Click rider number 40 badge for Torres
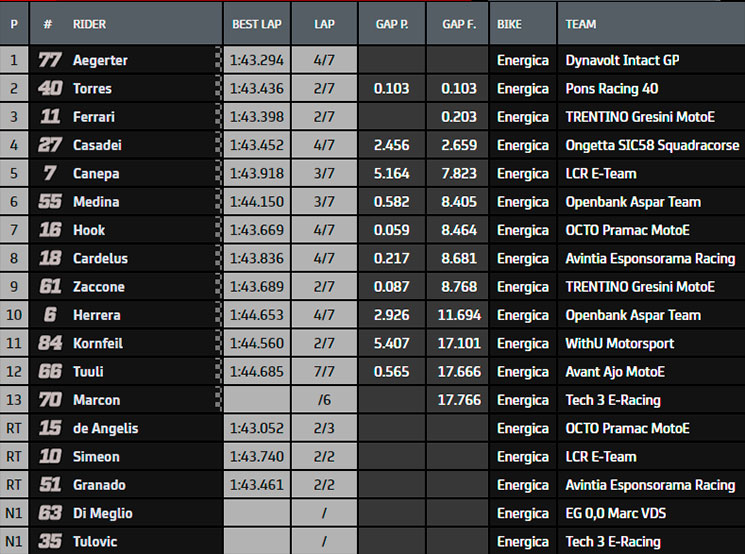745x554 pixels. click(x=50, y=88)
